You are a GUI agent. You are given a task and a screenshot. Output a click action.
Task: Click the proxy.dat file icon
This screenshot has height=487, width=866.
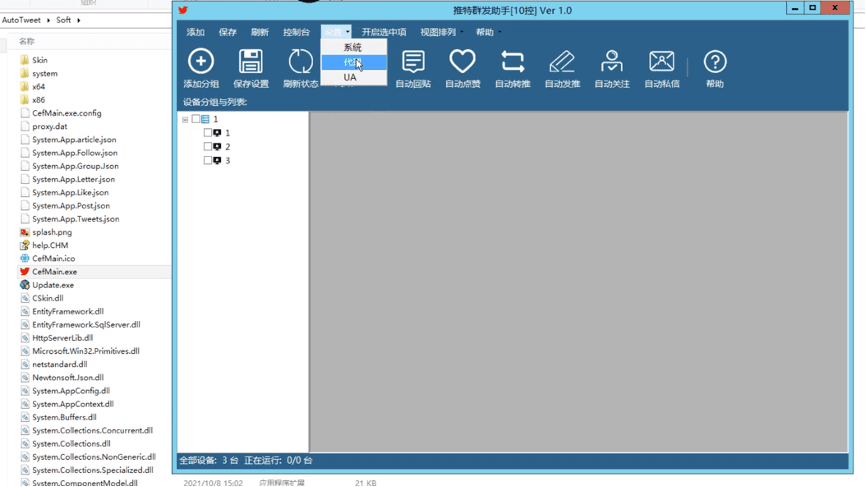(24, 126)
